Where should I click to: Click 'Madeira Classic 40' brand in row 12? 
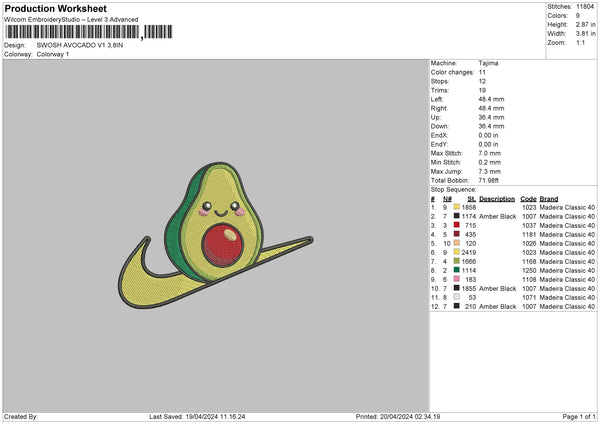pos(567,307)
